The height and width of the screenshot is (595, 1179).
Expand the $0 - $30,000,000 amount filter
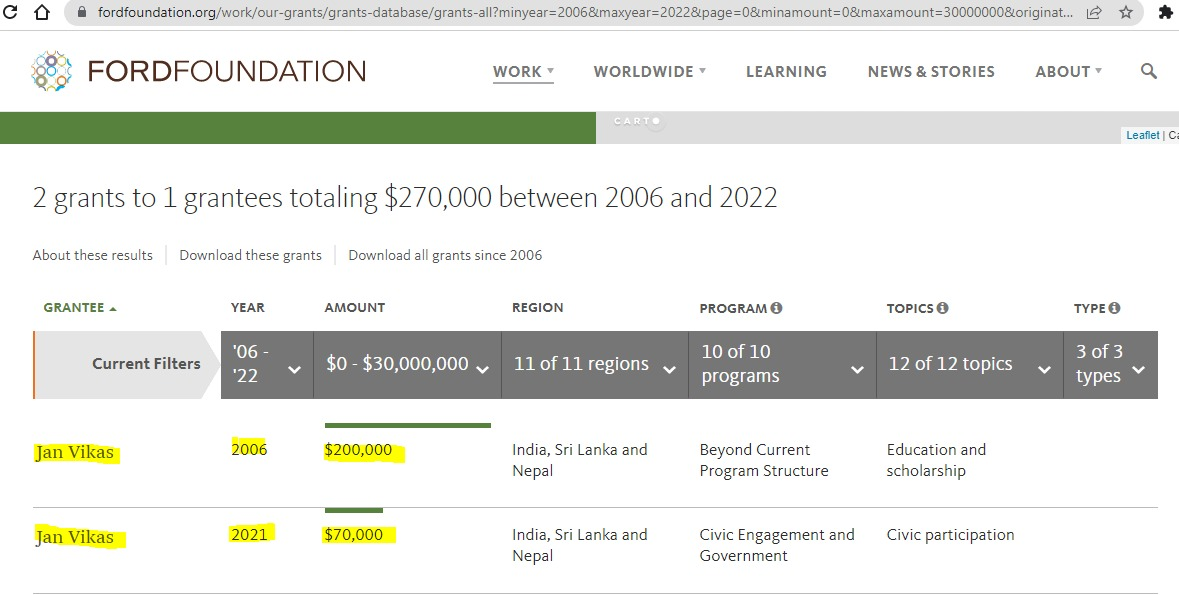(x=407, y=365)
